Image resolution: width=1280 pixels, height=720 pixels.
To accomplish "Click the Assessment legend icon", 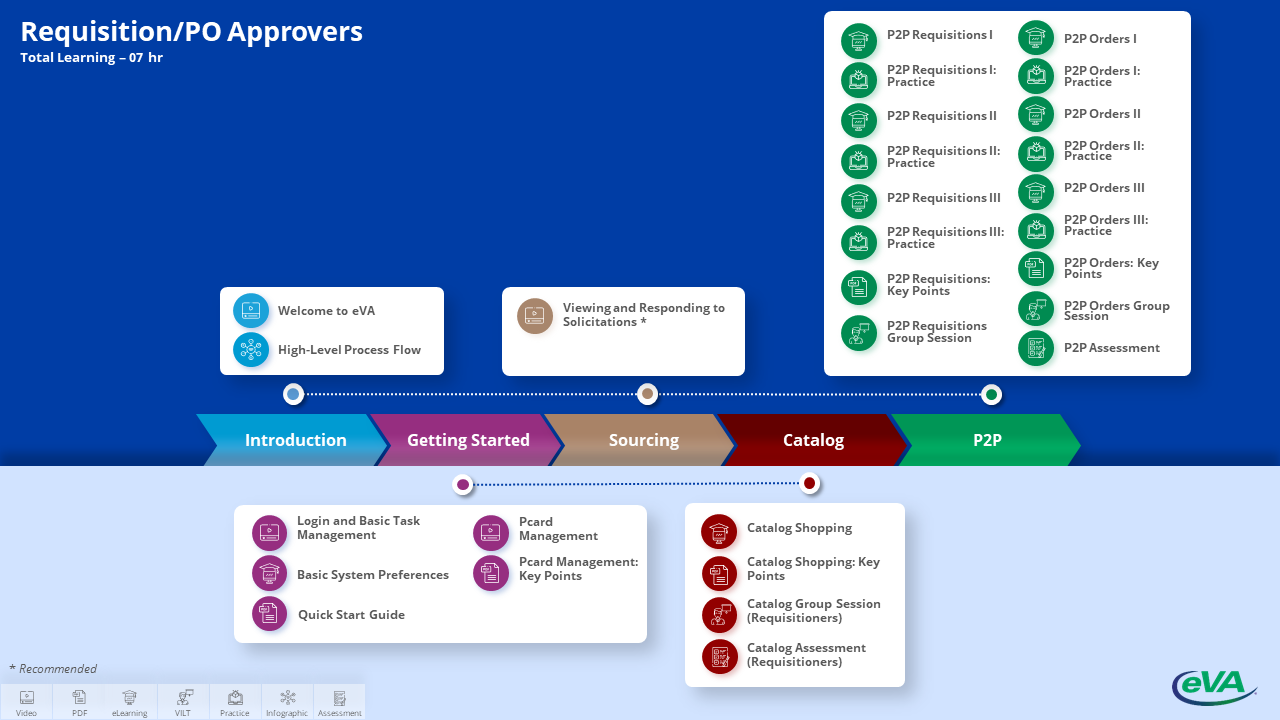I will [340, 697].
